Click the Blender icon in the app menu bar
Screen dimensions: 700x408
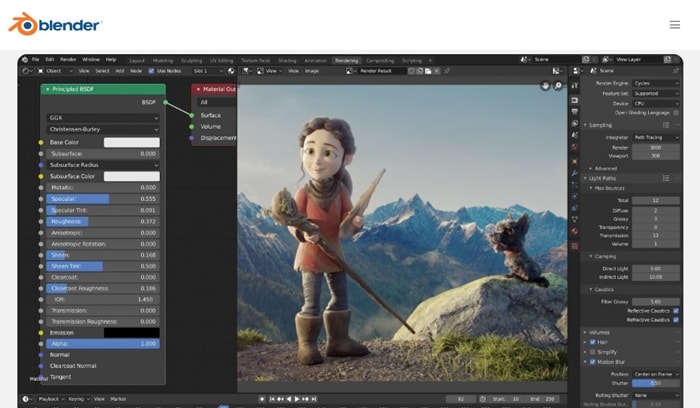pyautogui.click(x=25, y=59)
